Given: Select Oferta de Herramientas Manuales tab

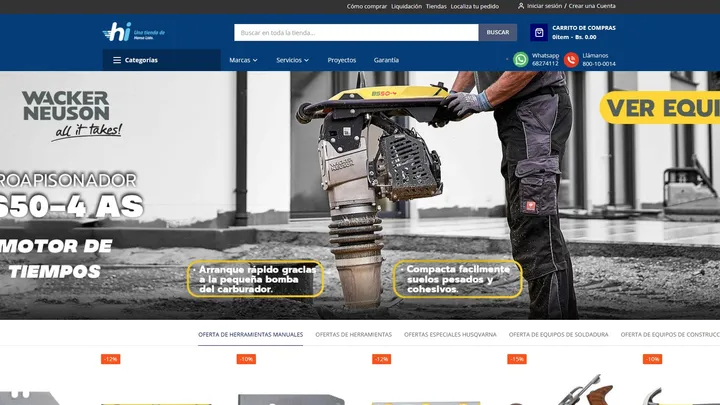Looking at the screenshot, I should pyautogui.click(x=250, y=335).
